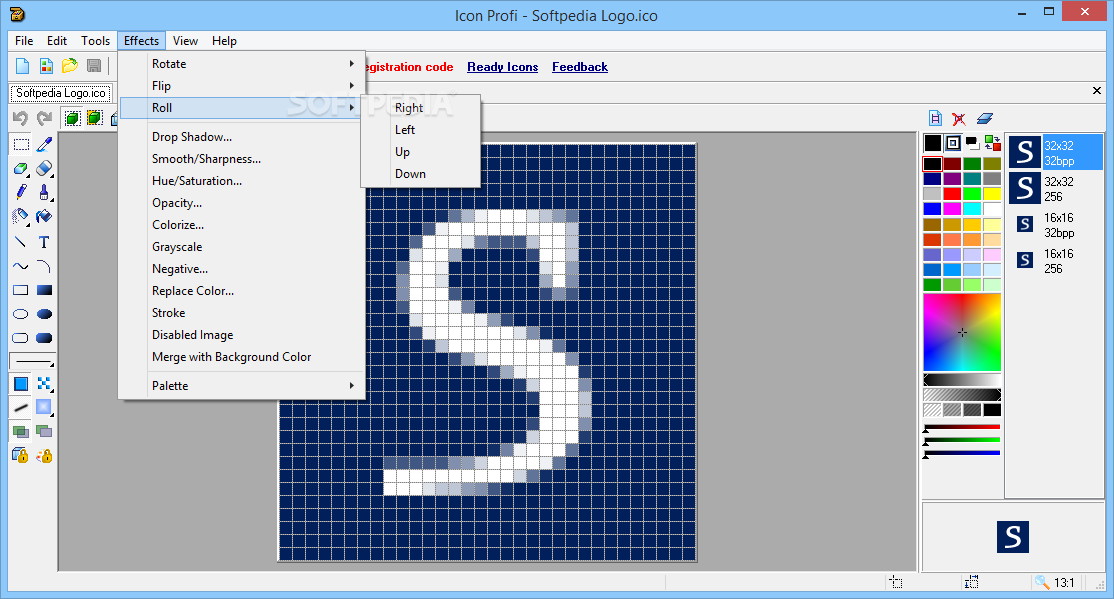Open a file using the folder icon
1114x599 pixels.
coord(70,66)
